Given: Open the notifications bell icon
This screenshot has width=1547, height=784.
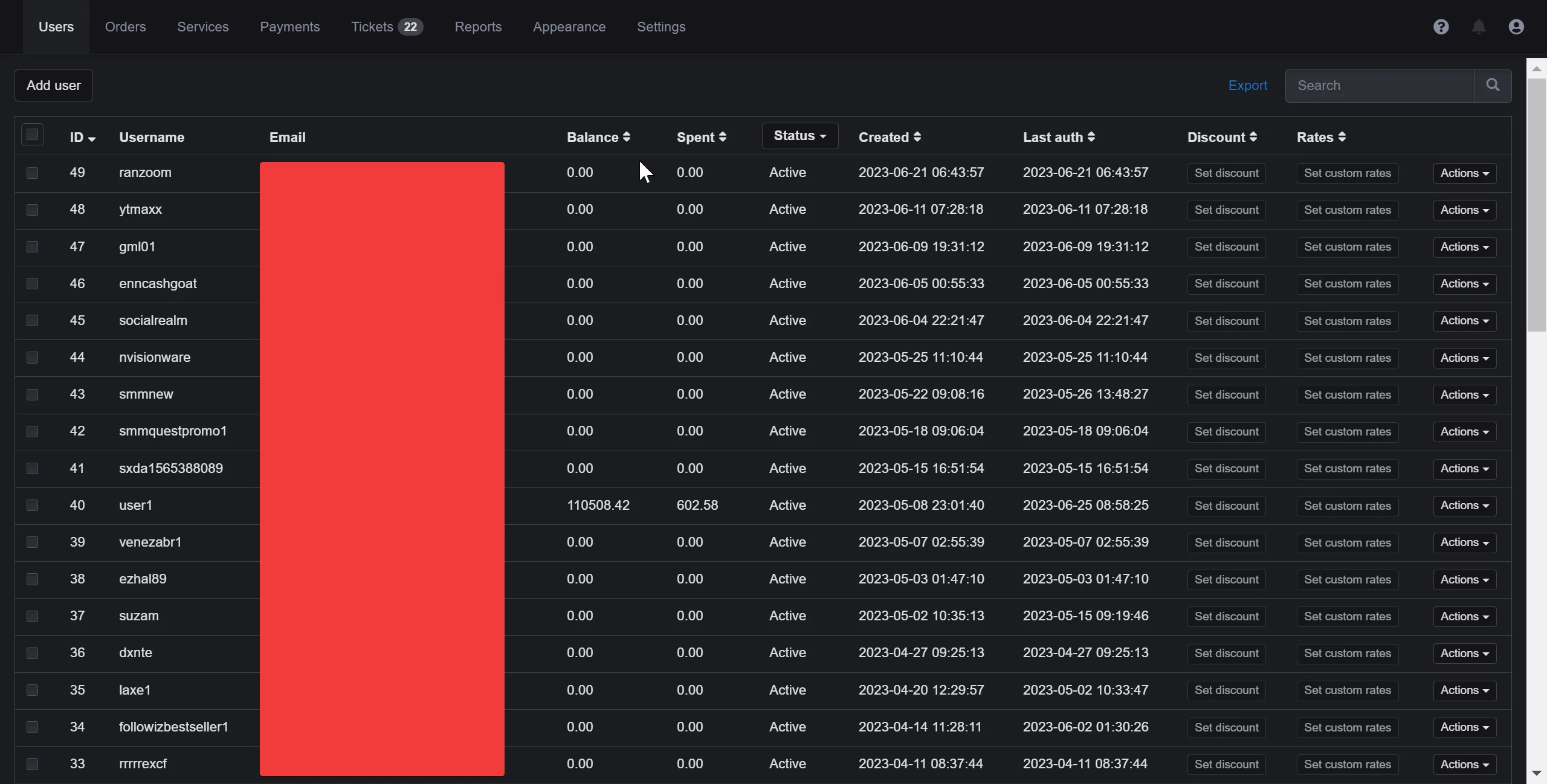Looking at the screenshot, I should tap(1479, 27).
